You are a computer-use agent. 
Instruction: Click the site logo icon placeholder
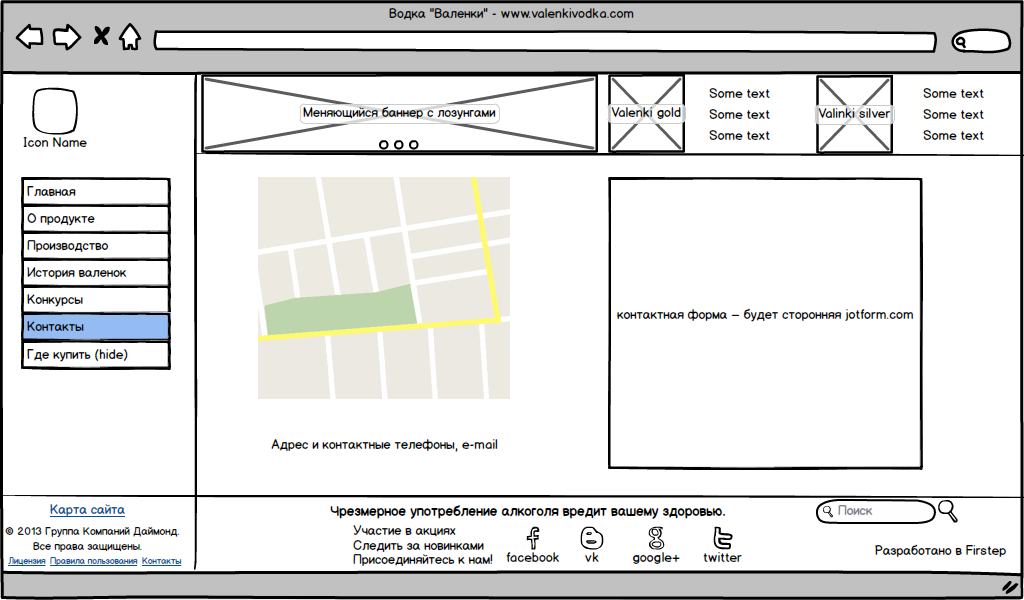pos(55,111)
